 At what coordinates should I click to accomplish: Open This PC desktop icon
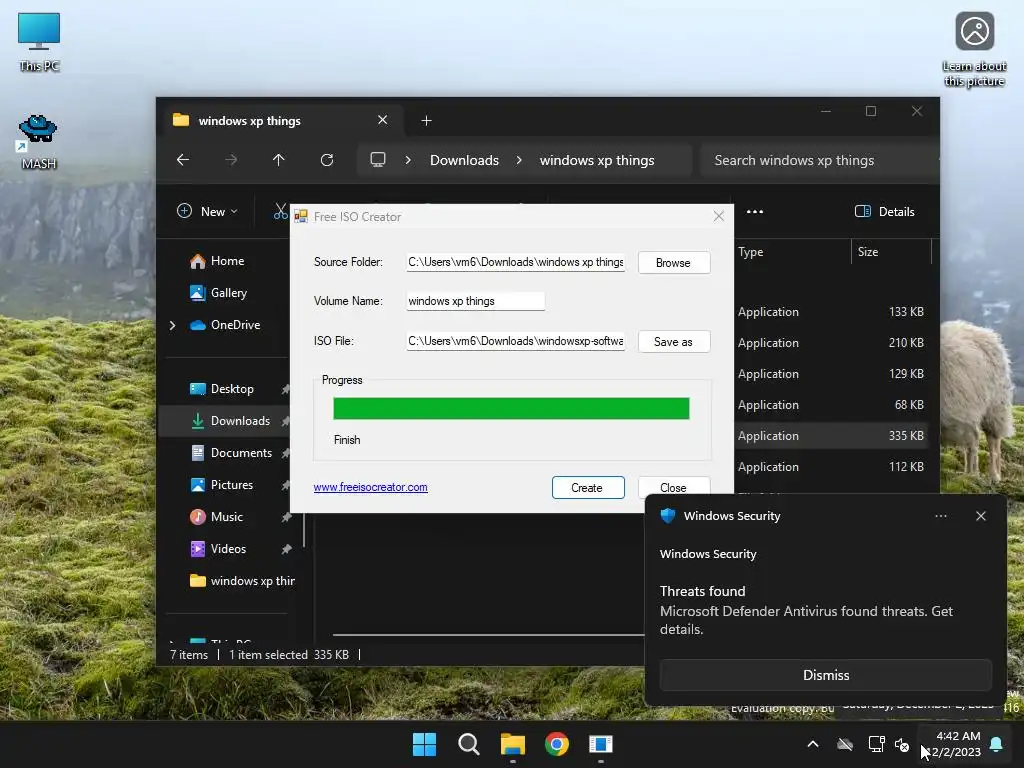[39, 42]
